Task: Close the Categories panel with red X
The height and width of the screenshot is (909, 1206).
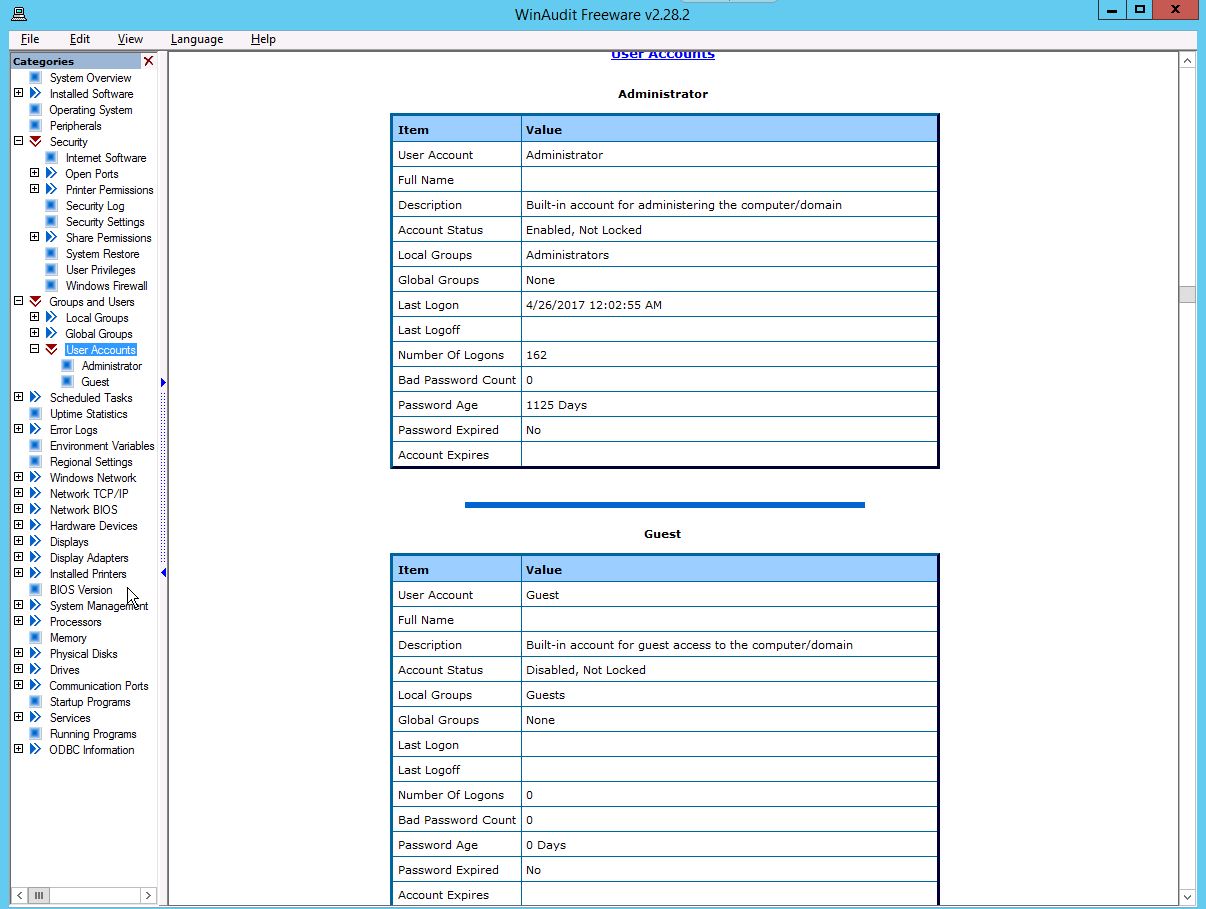Action: [149, 61]
